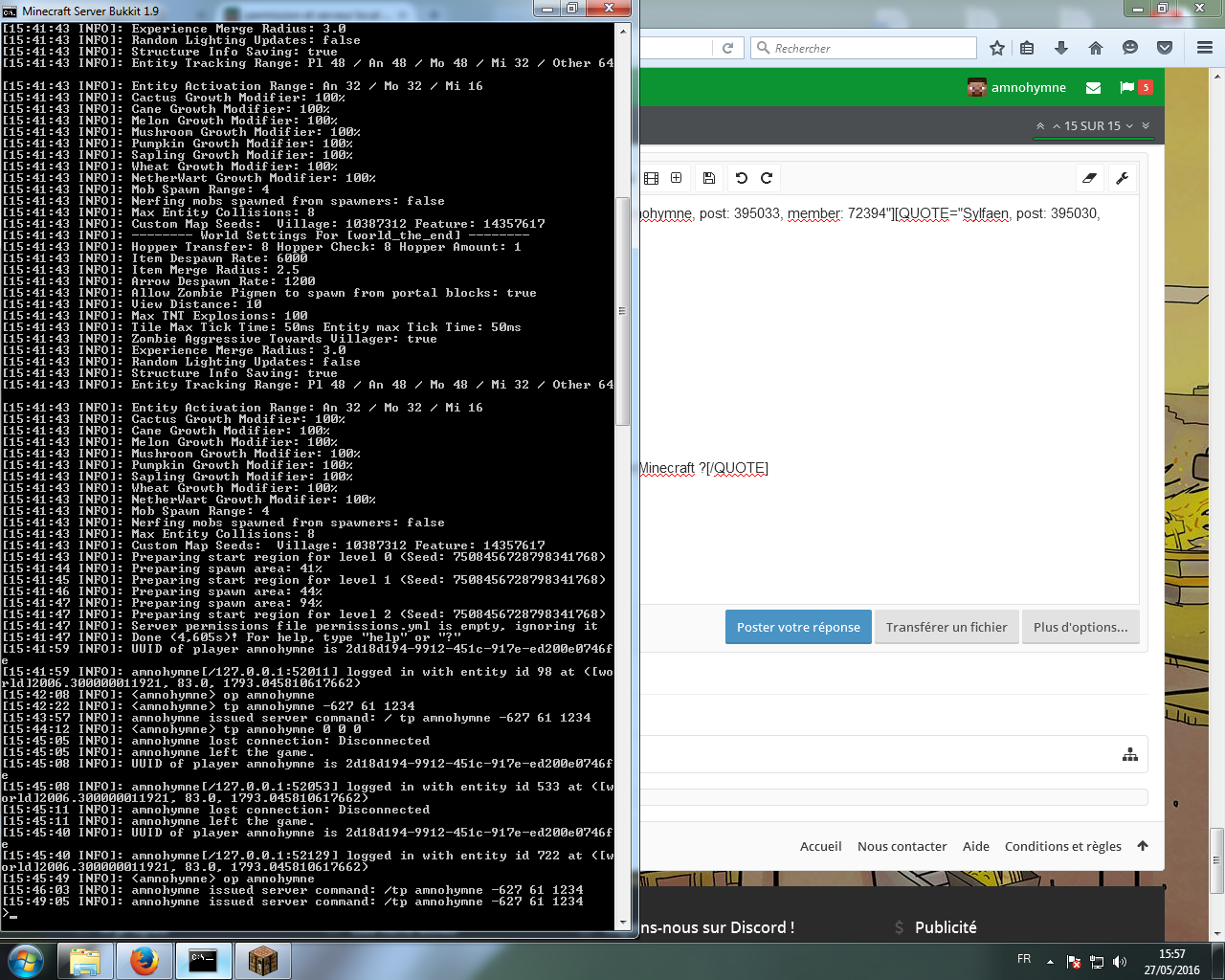Go to Firefox home page icon
Image resolution: width=1225 pixels, height=980 pixels.
1096,48
